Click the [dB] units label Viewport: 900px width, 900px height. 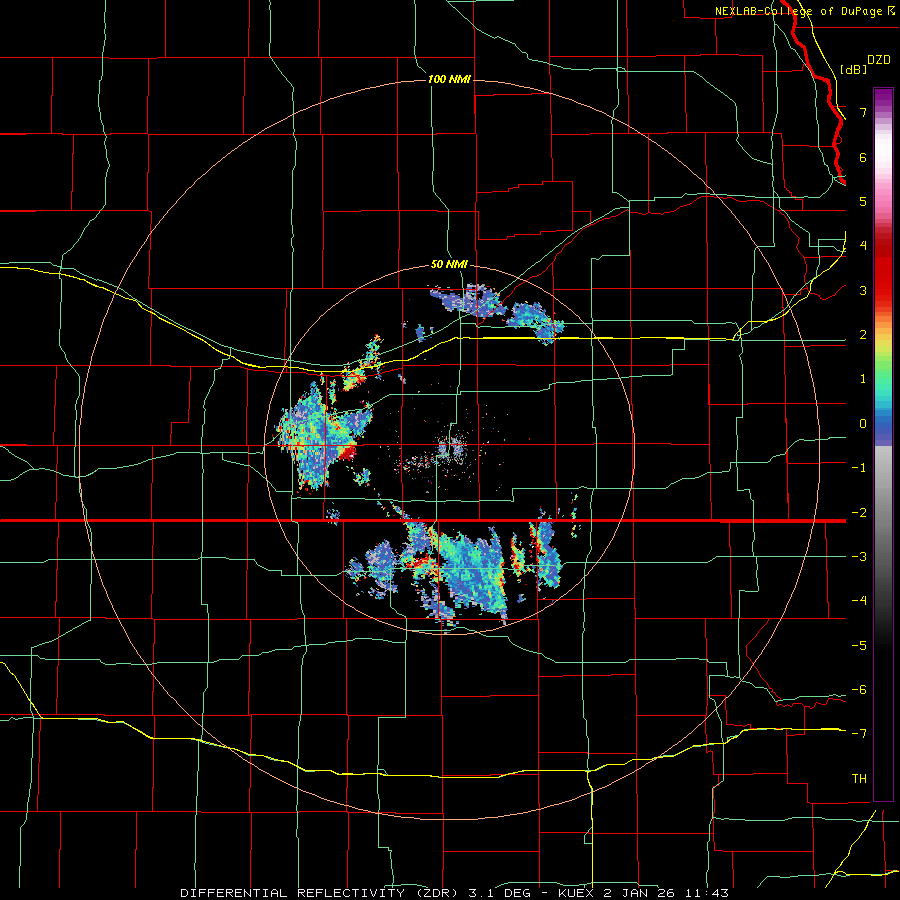pos(853,69)
